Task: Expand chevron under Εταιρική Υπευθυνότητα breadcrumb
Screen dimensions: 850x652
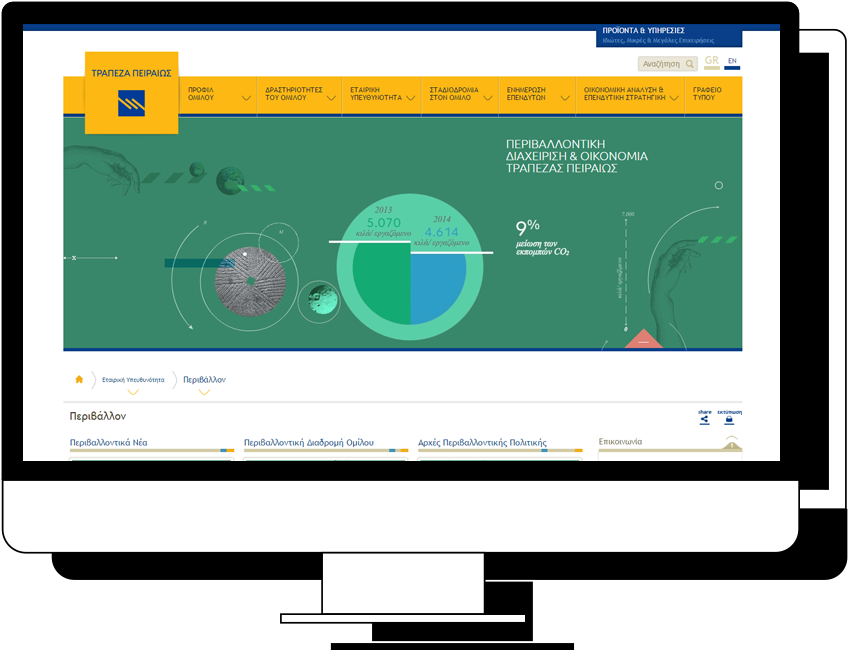Action: tap(133, 392)
